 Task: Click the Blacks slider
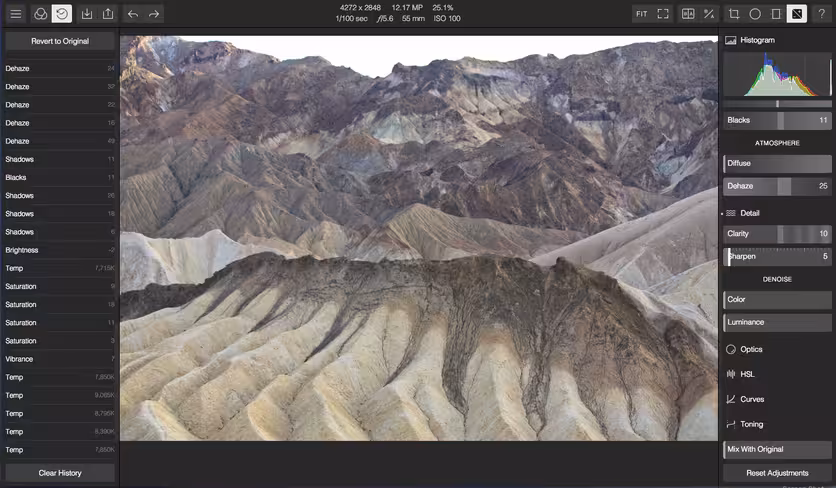pos(777,120)
